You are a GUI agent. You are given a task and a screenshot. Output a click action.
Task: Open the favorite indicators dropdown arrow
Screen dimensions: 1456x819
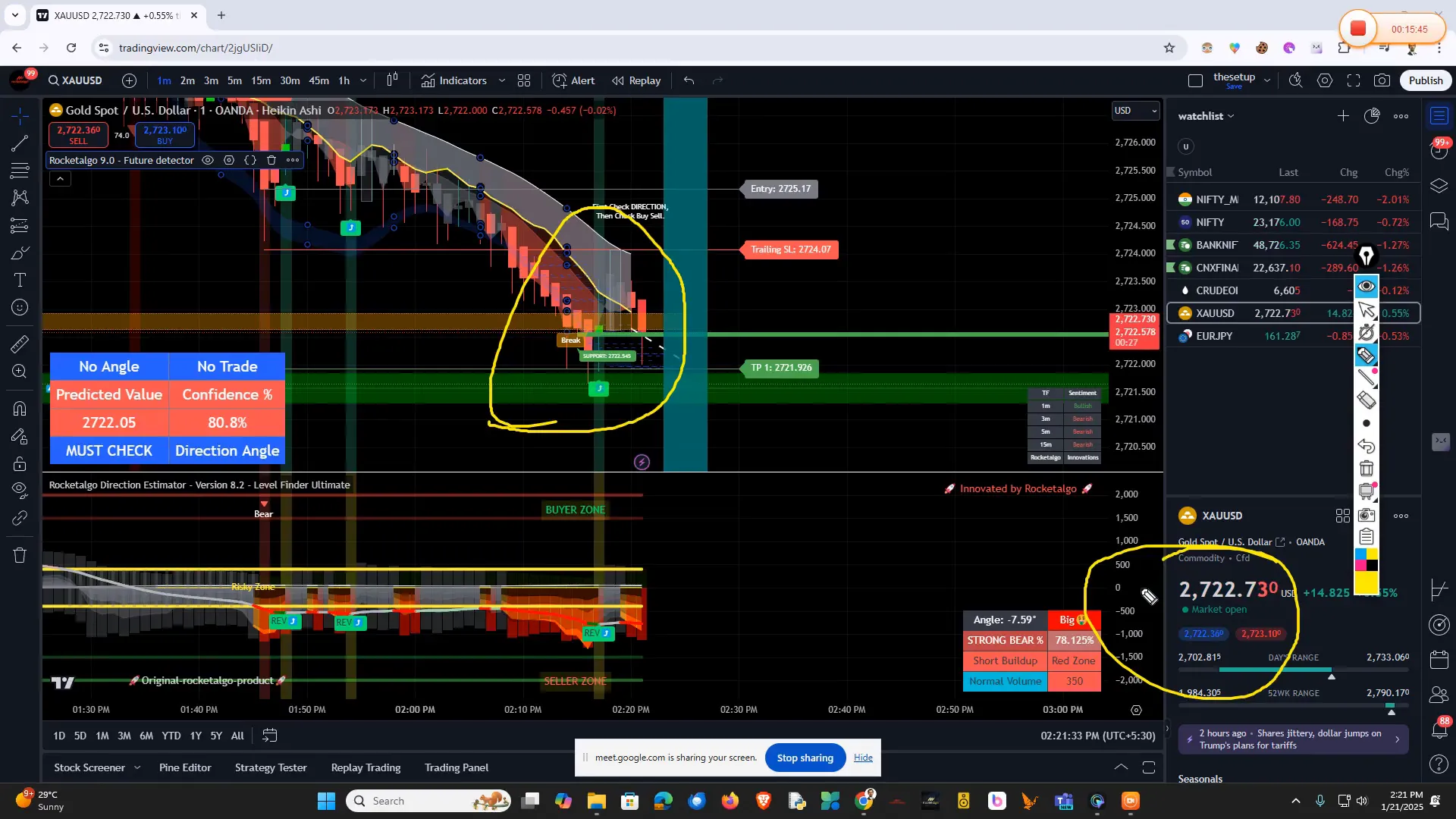click(x=502, y=80)
